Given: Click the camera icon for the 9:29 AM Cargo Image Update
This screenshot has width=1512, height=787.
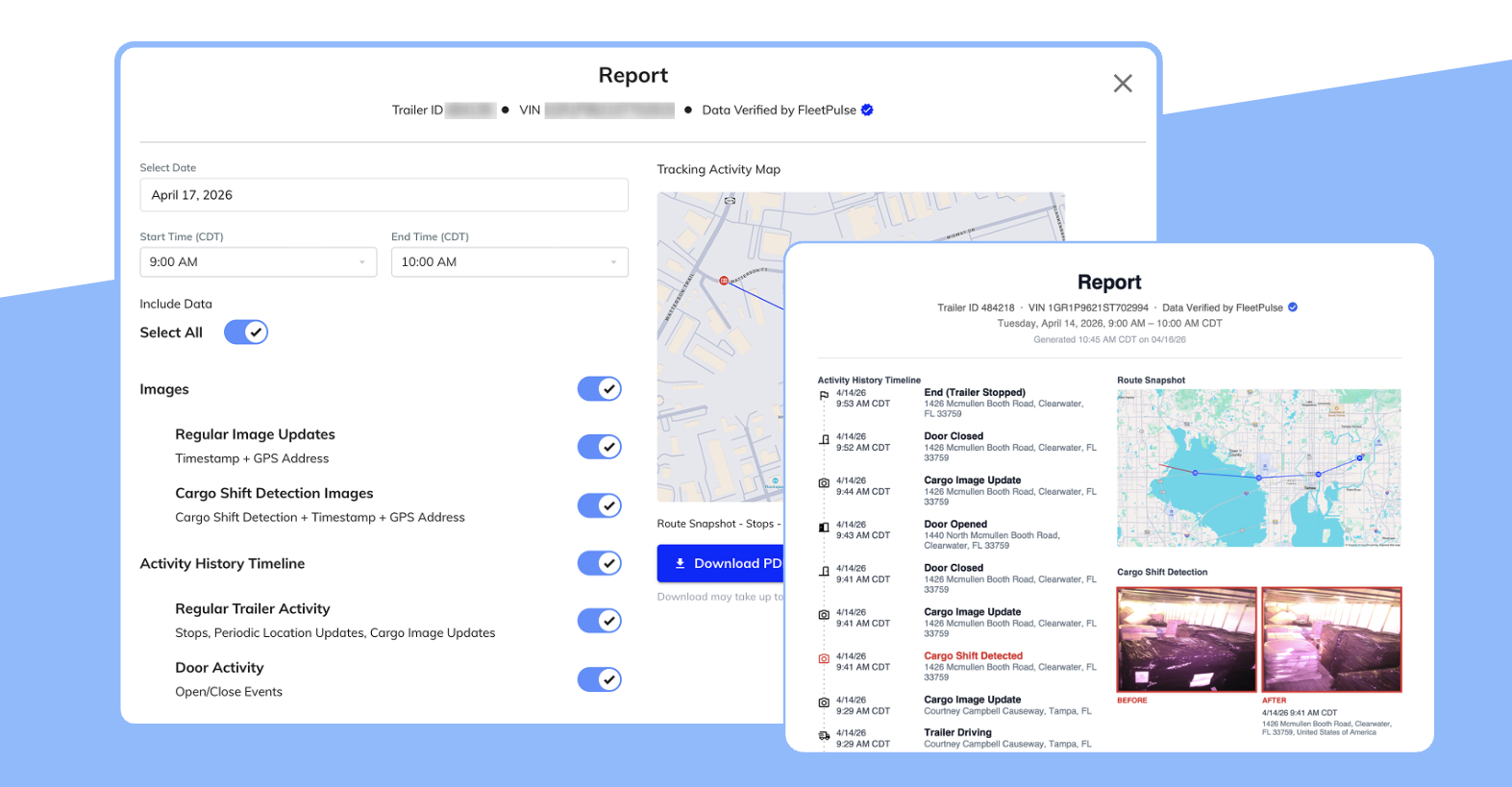Looking at the screenshot, I should [824, 703].
